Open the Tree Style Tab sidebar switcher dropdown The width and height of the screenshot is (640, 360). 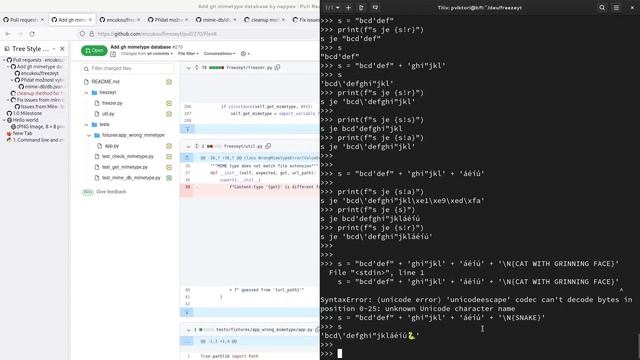pyautogui.click(x=54, y=49)
